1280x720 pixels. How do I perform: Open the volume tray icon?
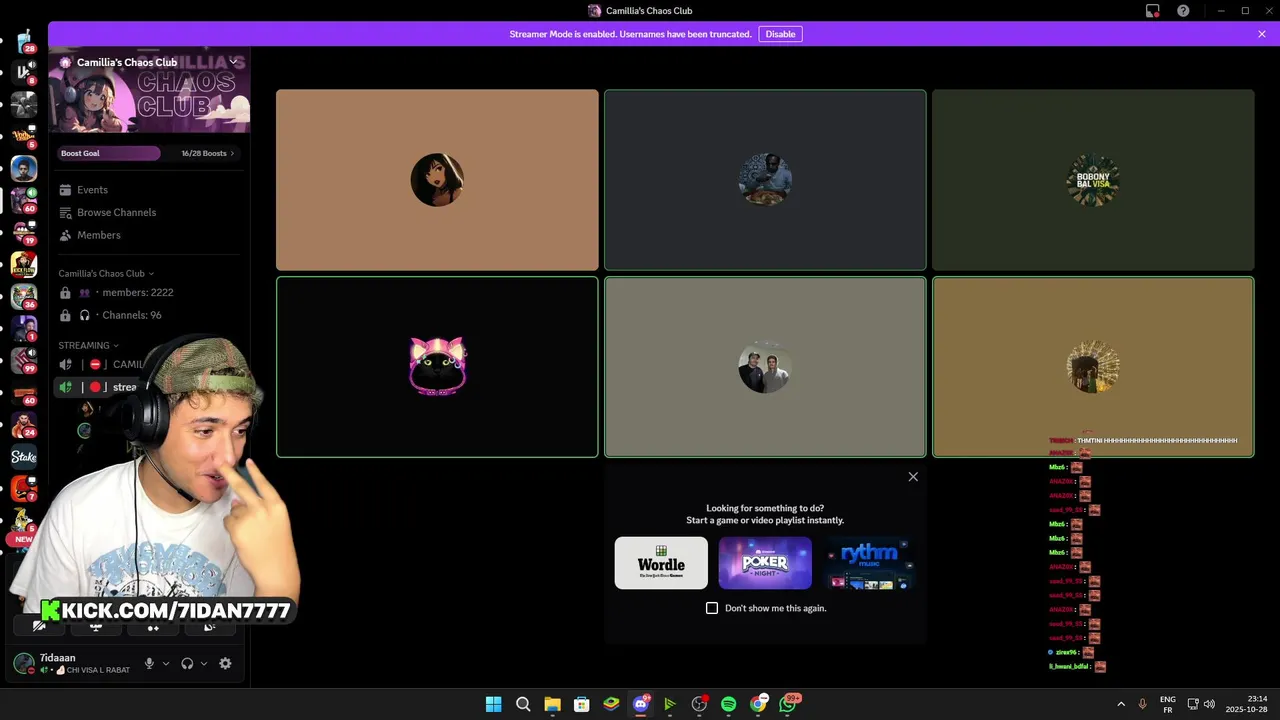(1209, 704)
